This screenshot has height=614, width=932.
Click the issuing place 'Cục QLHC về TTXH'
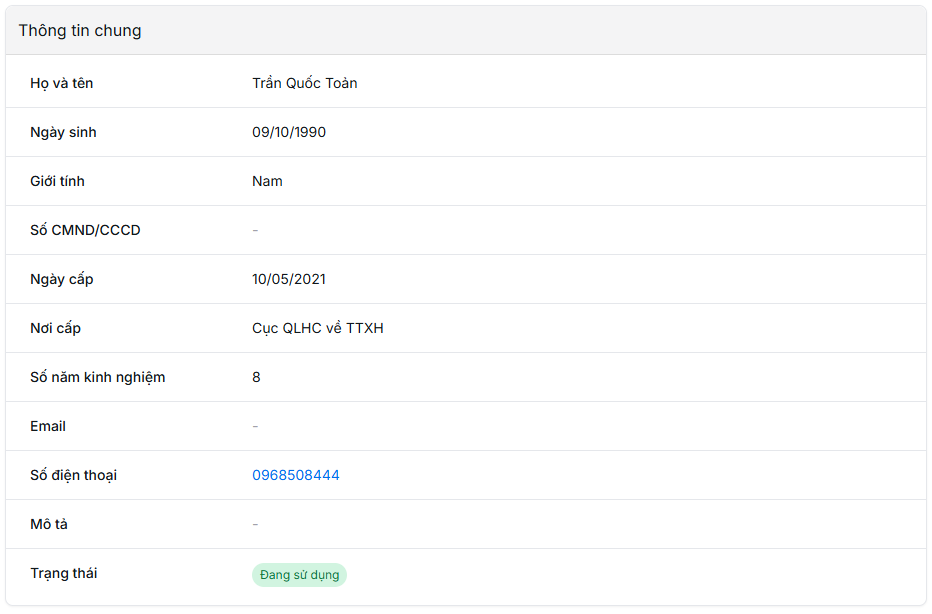[x=317, y=328]
